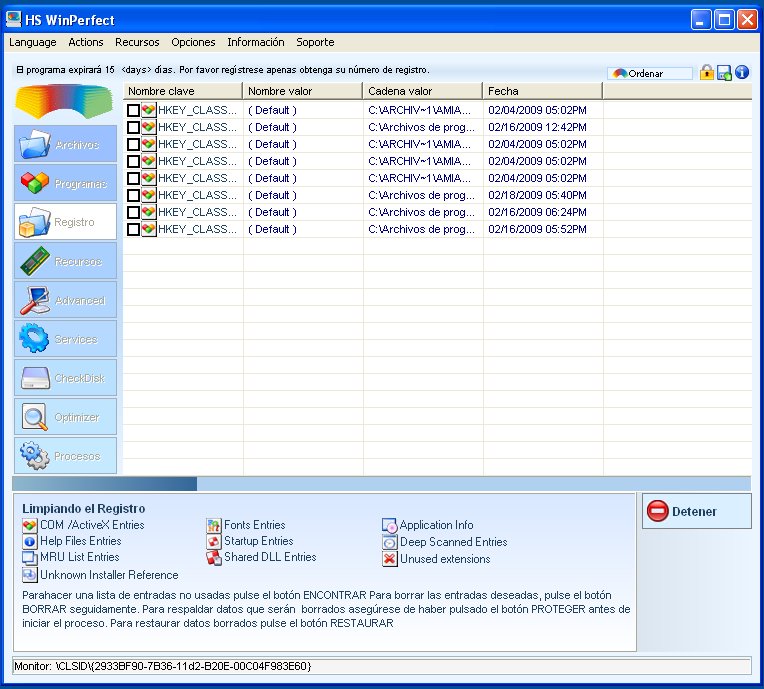Click the Application Info icon

[x=389, y=525]
